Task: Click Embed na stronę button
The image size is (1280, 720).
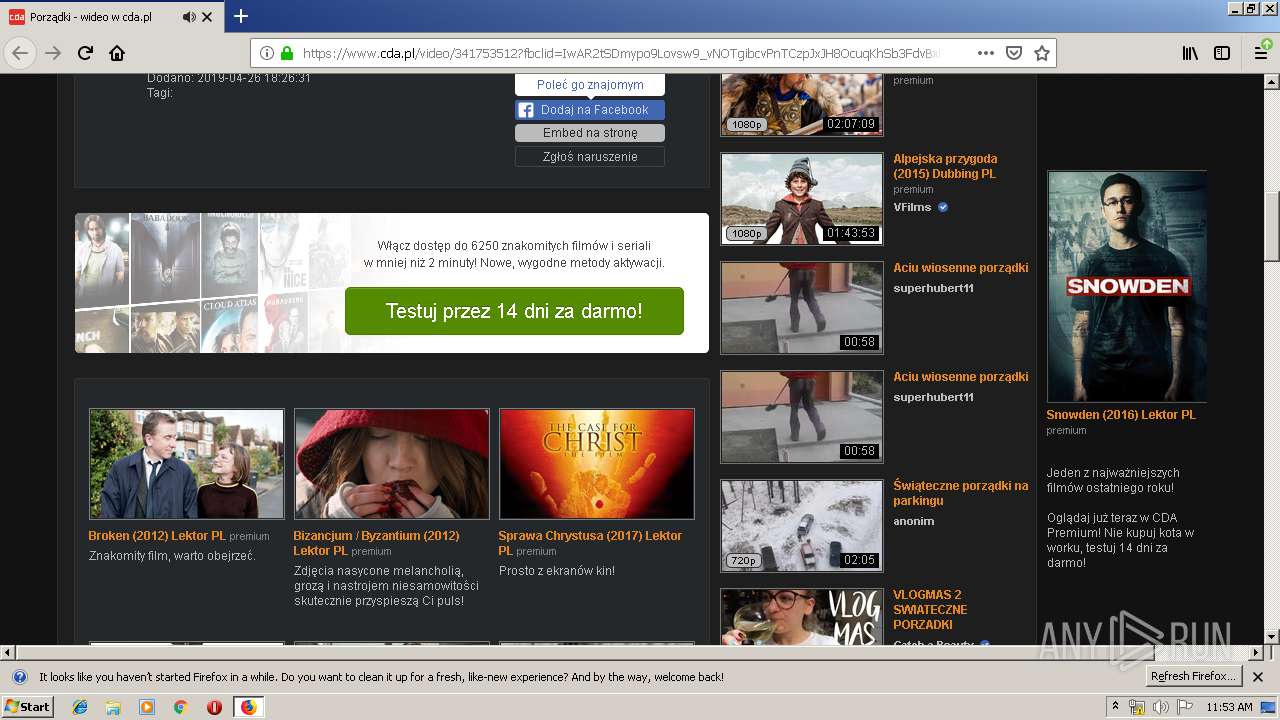Action: (x=590, y=133)
